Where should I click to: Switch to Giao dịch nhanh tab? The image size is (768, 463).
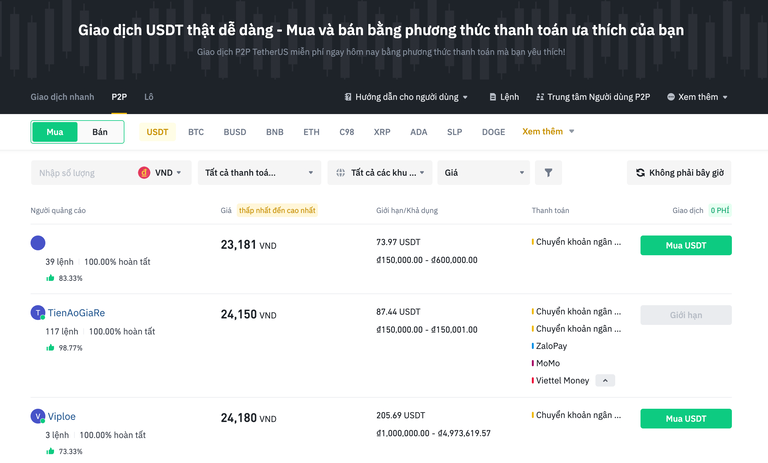click(62, 97)
